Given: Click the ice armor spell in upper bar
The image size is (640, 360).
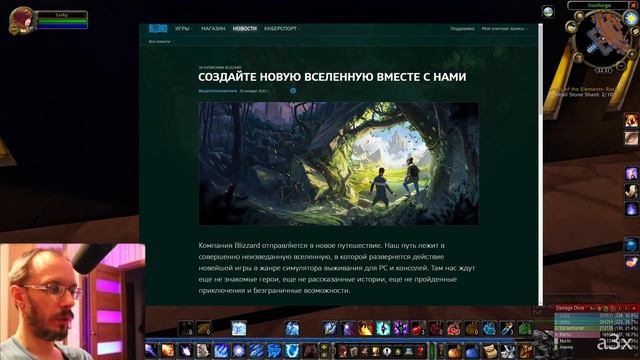Looking at the screenshot, I should (292, 328).
